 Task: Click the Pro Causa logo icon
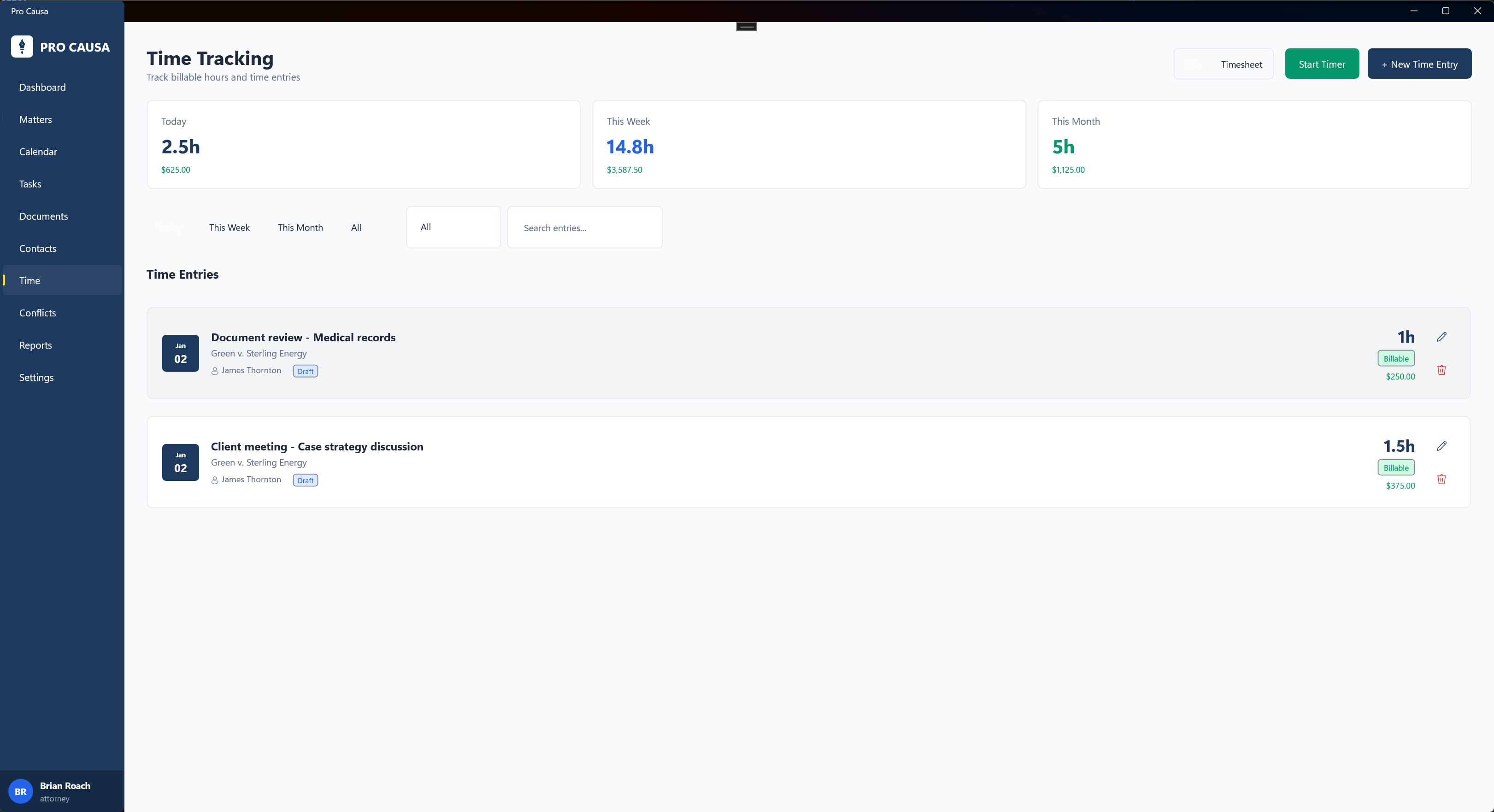pos(22,47)
